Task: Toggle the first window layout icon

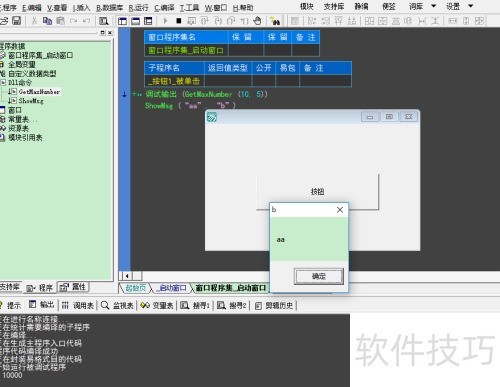Action: 122,21
